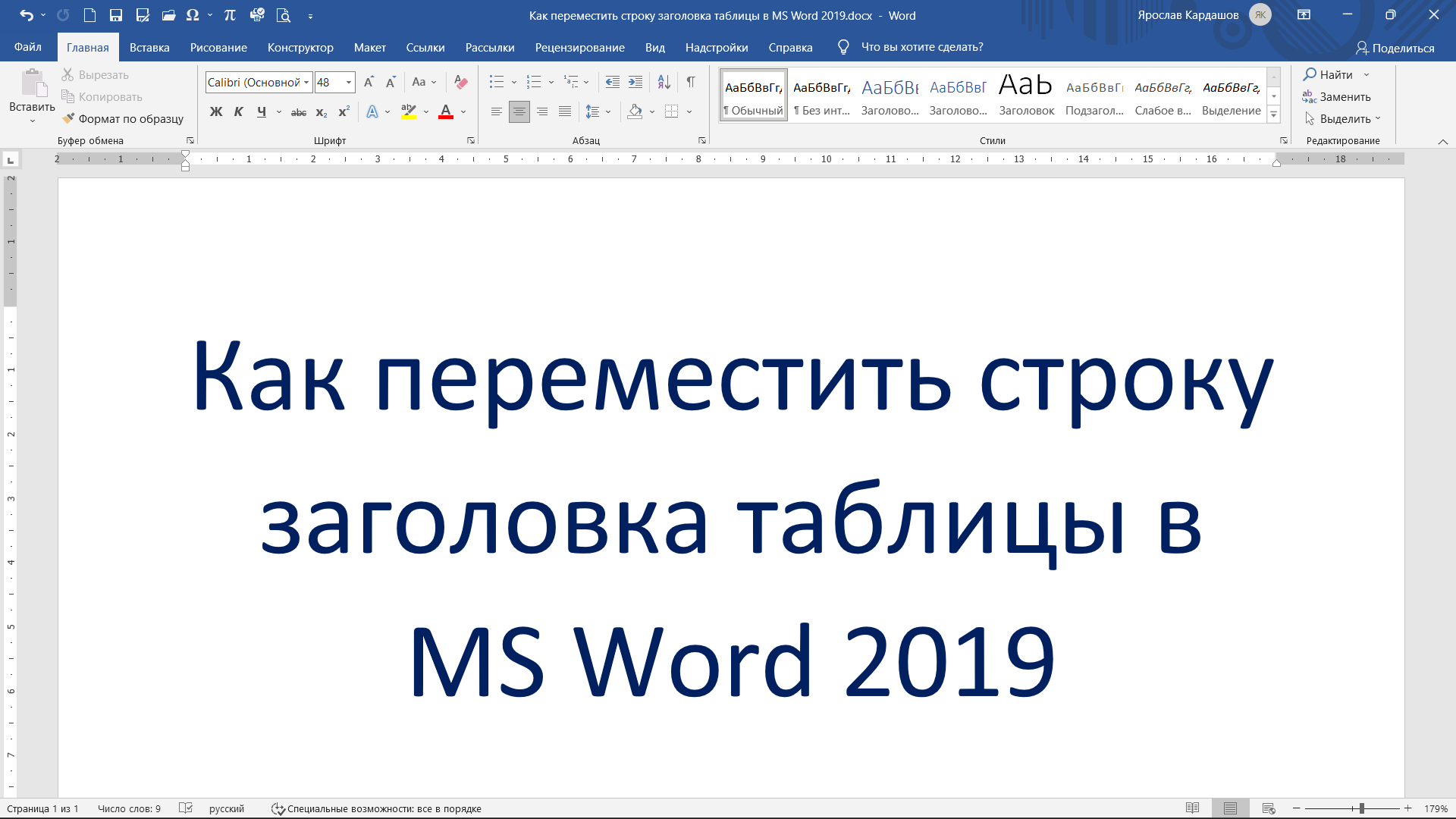This screenshot has height=819, width=1456.
Task: Open Шрифт dialog launcher
Action: tap(471, 140)
